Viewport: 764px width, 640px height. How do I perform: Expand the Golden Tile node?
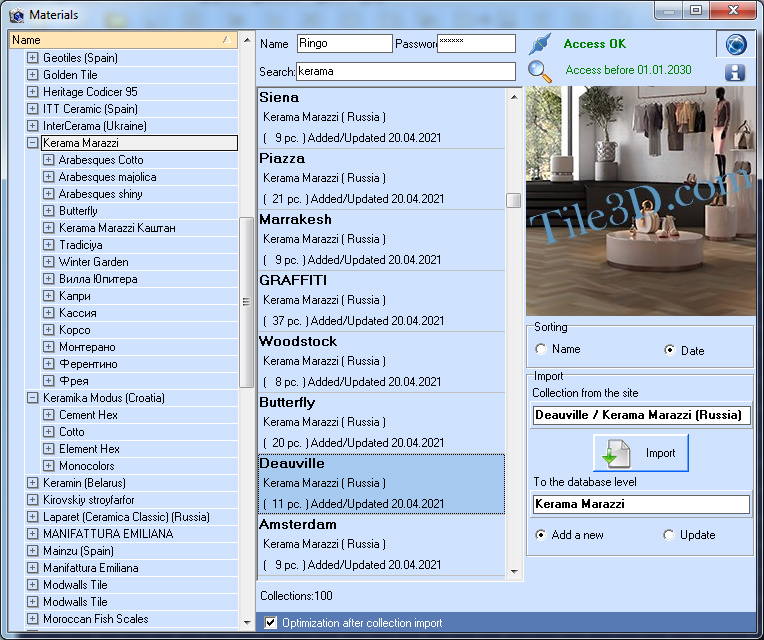tap(33, 75)
